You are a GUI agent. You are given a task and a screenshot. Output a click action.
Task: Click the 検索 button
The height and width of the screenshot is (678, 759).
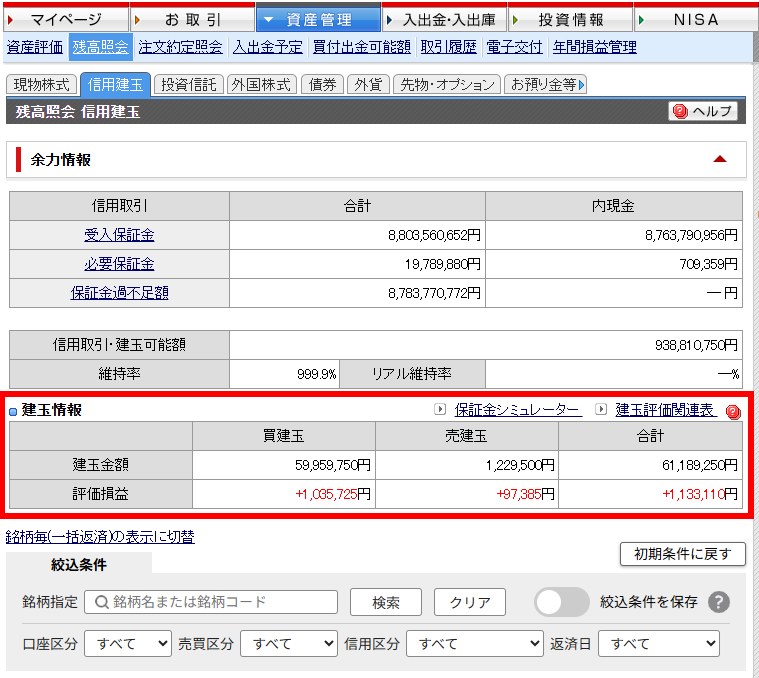click(x=386, y=603)
